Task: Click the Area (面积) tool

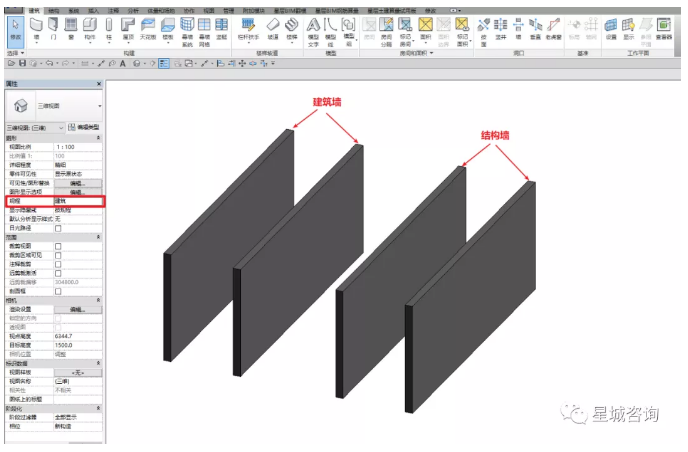Action: 426,29
